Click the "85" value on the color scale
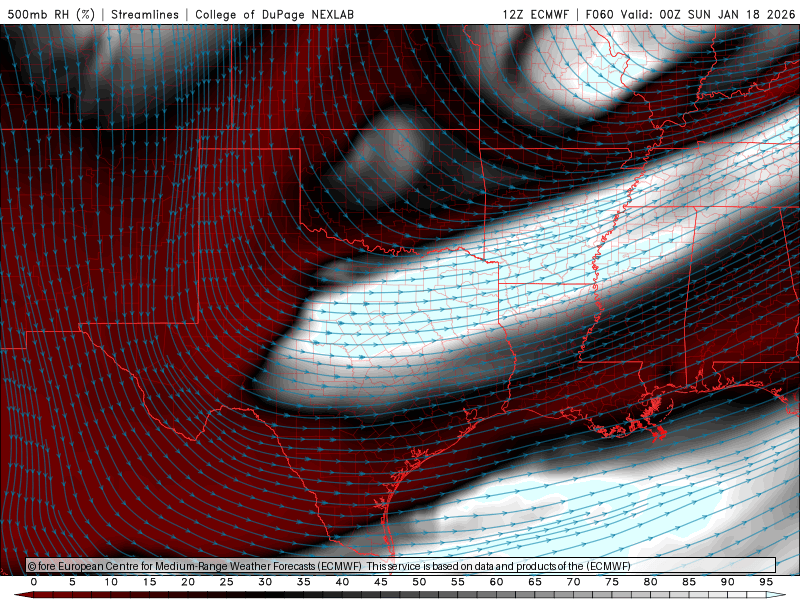Viewport: 800px width, 600px height. (x=689, y=582)
